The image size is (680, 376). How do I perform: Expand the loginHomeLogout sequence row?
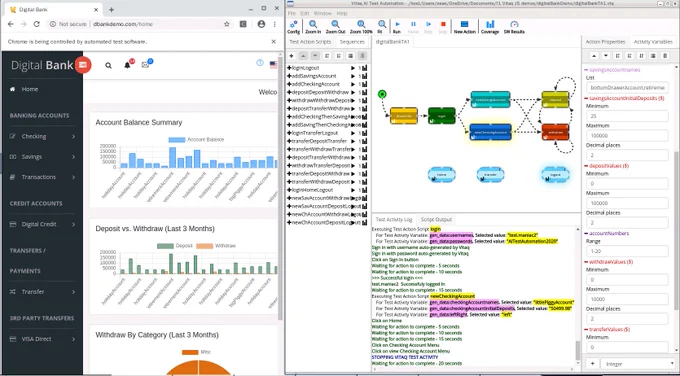(289, 190)
